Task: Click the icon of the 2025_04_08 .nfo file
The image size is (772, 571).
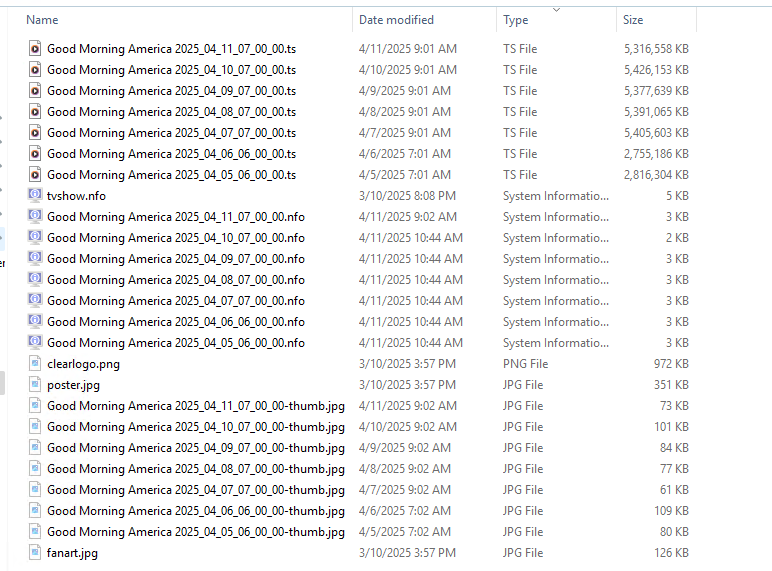Action: 35,280
